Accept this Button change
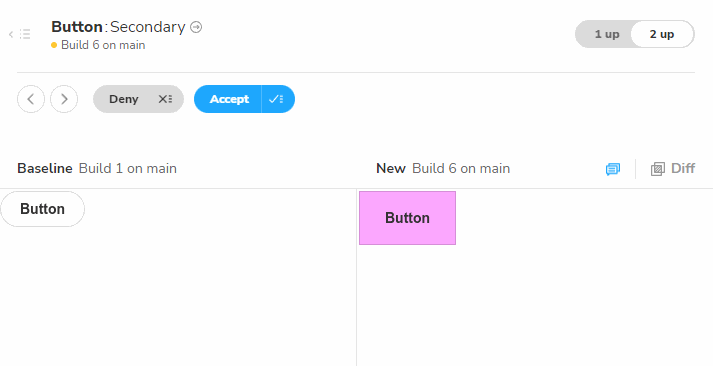 tap(229, 99)
